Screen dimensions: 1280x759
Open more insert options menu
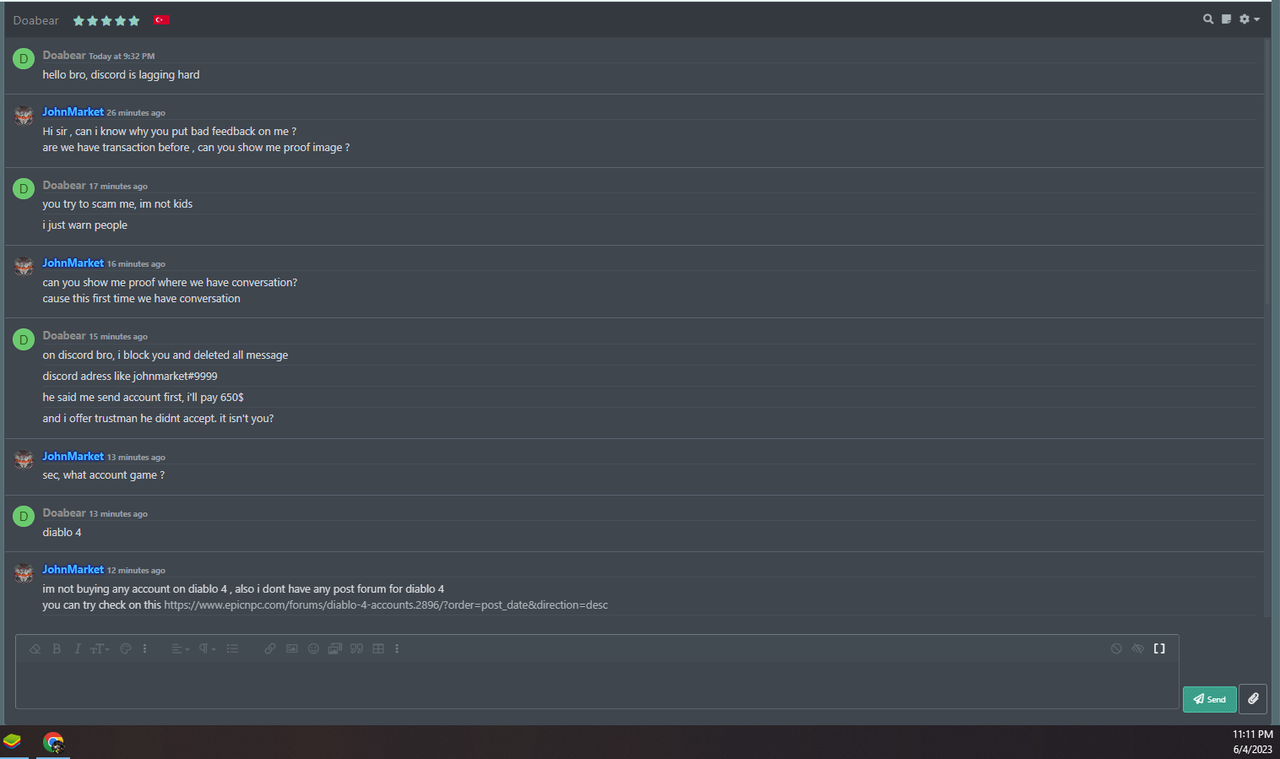point(397,649)
